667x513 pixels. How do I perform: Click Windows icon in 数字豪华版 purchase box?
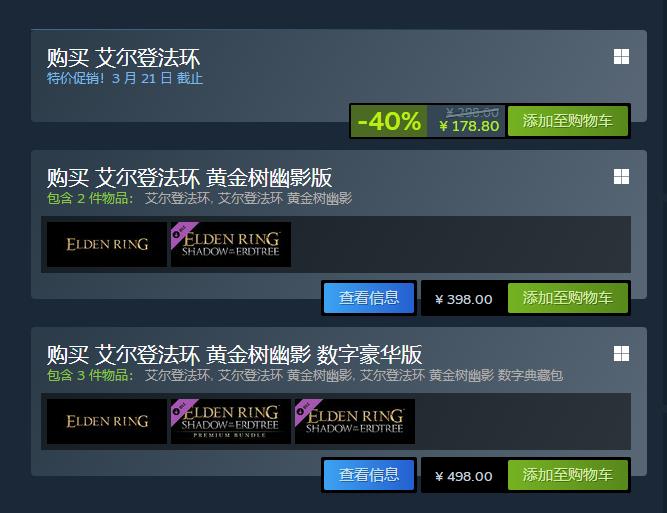621,353
